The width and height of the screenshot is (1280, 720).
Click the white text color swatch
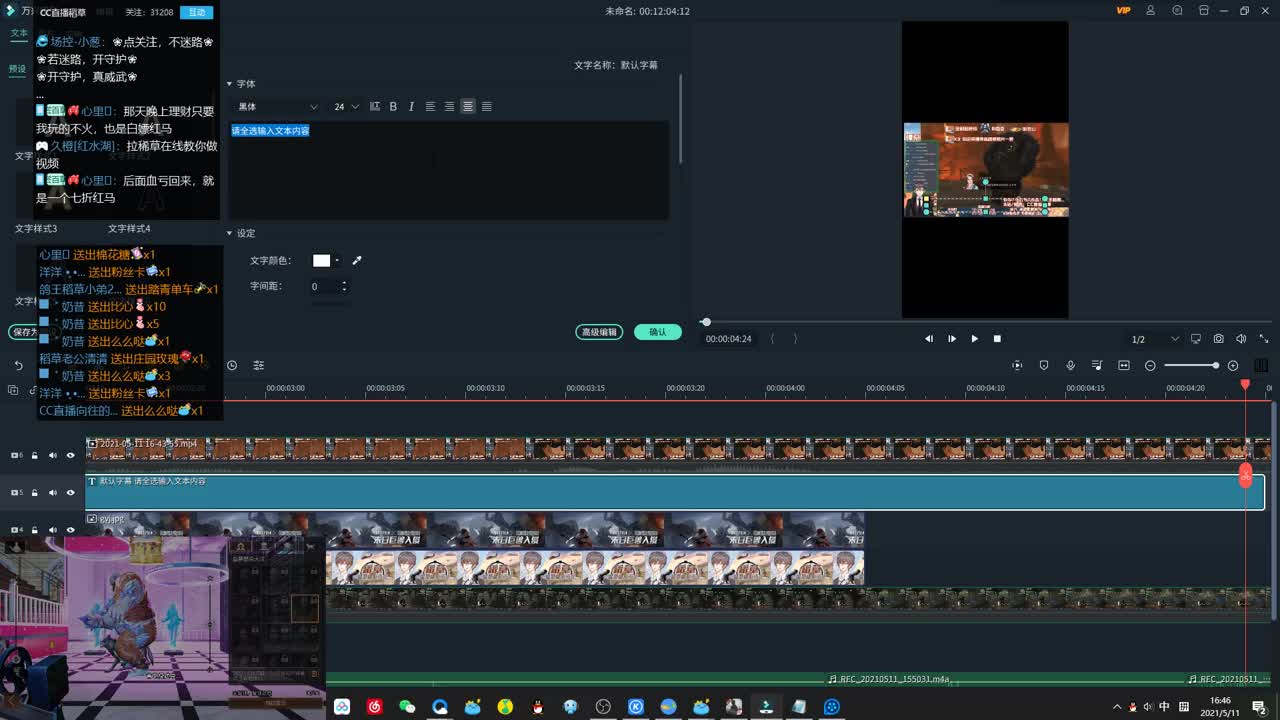321,261
